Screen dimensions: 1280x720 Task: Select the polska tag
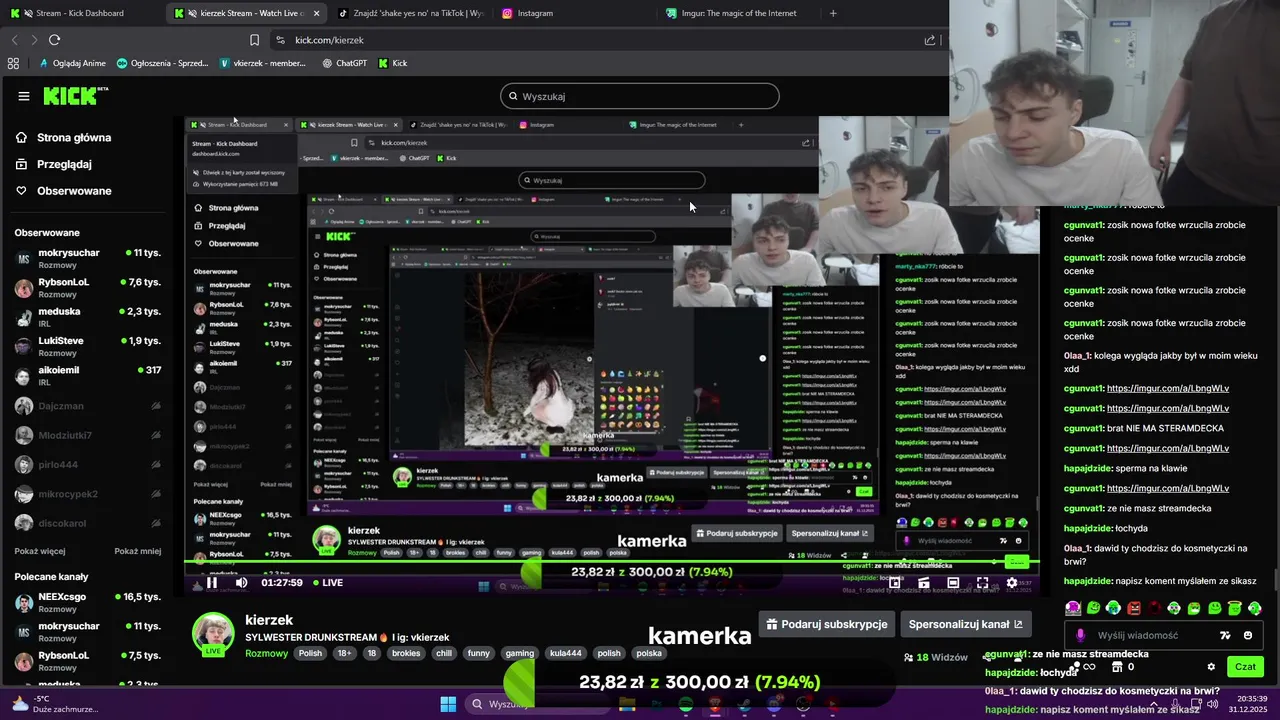click(x=649, y=653)
